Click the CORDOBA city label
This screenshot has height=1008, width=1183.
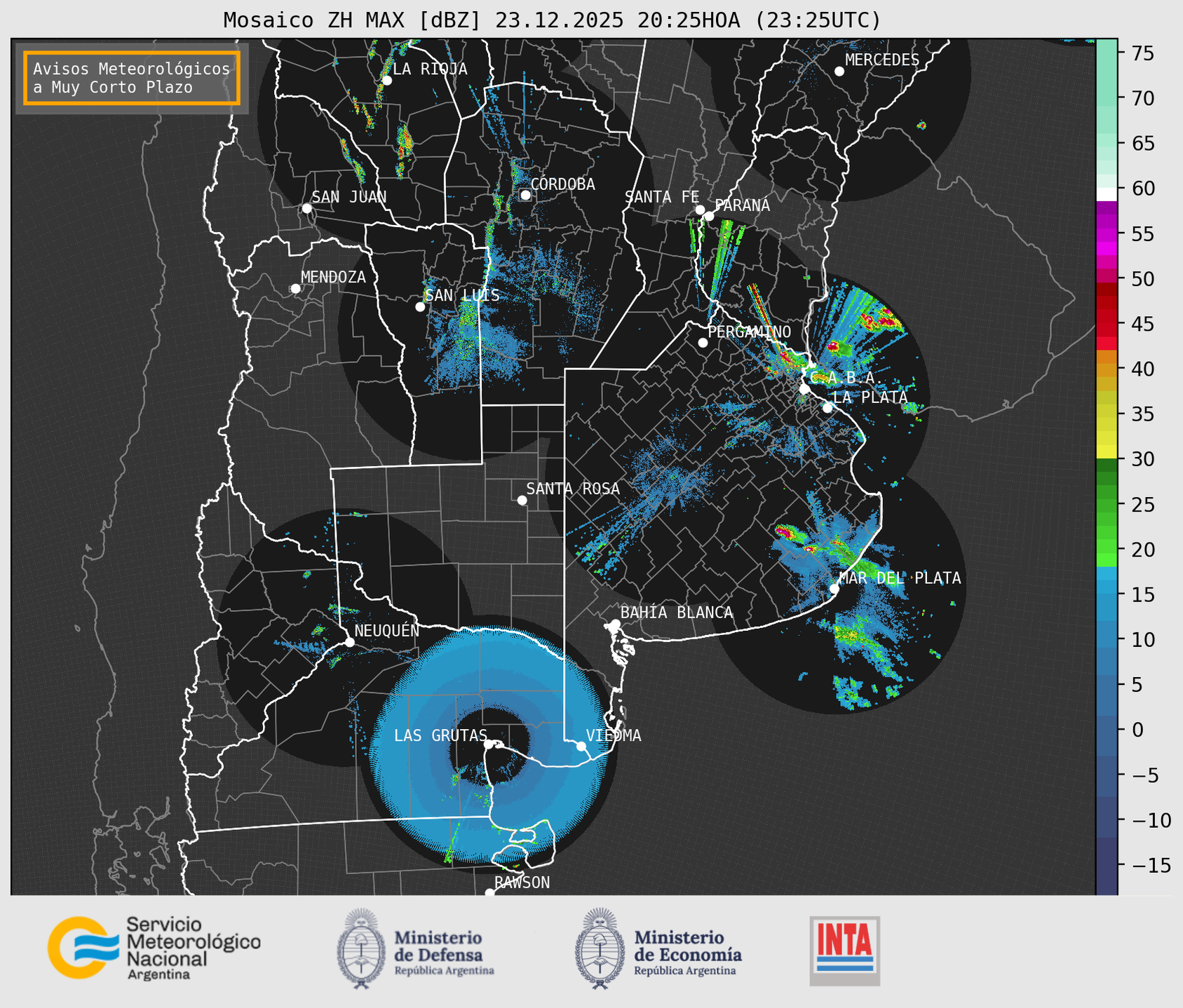[x=562, y=184]
